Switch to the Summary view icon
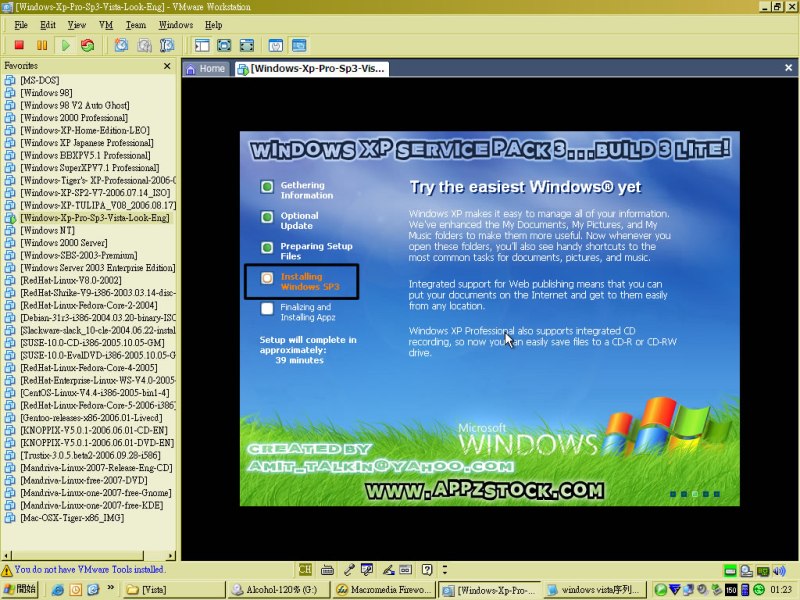This screenshot has height=600, width=800. pyautogui.click(x=276, y=45)
